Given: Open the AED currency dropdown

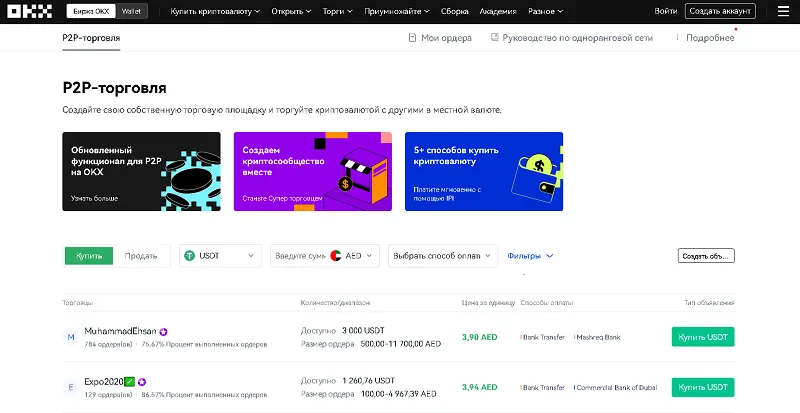Looking at the screenshot, I should (x=352, y=256).
